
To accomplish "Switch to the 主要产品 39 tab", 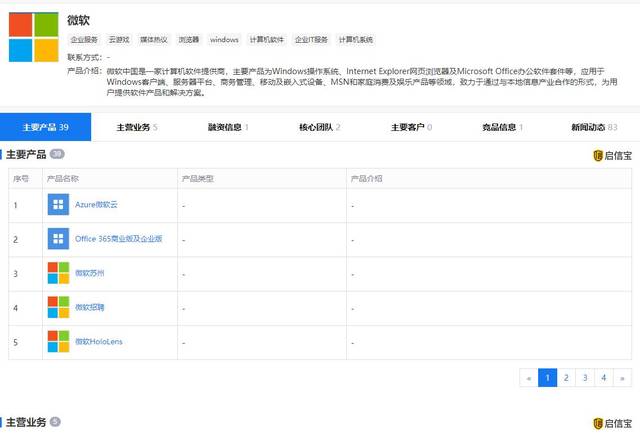I will tap(45, 127).
